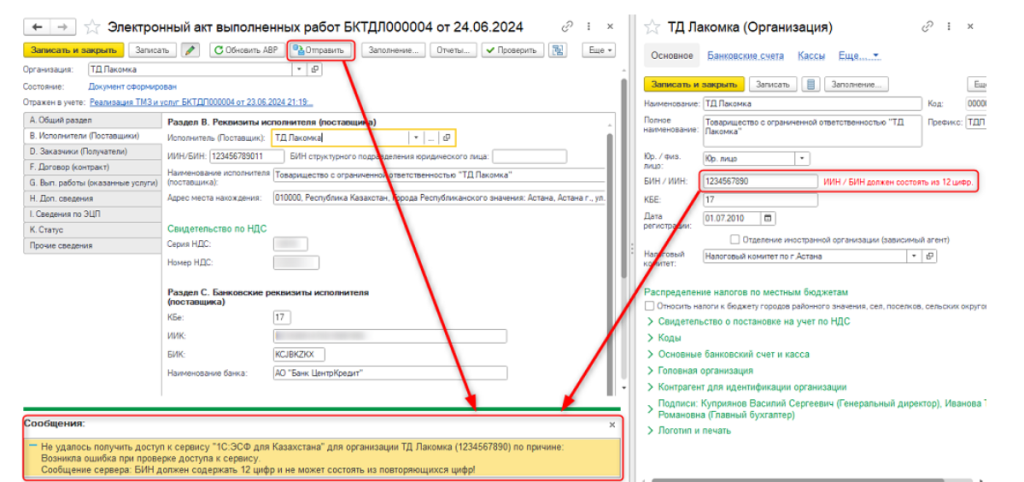Click the ИИН/БИН field 123456789011

click(247, 156)
